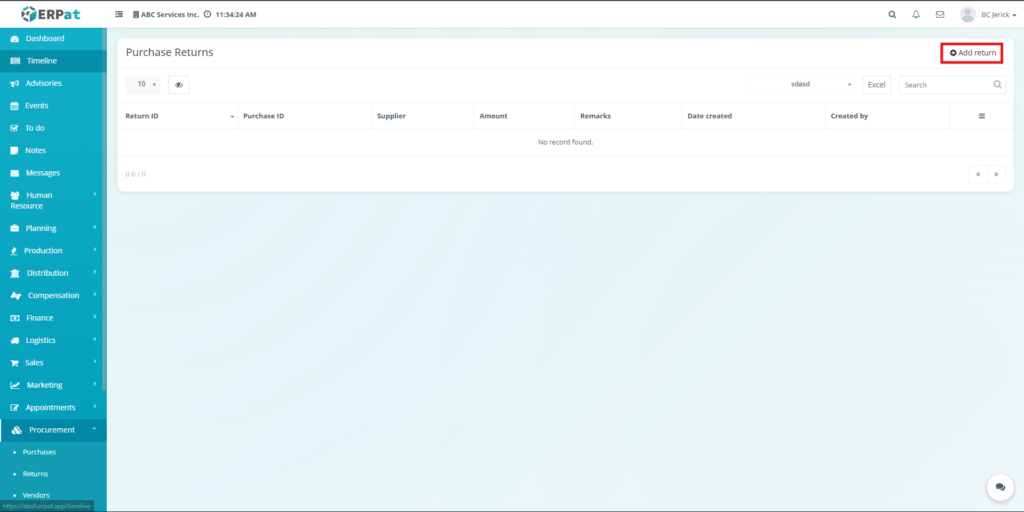This screenshot has height=512, width=1024.
Task: Export the table with Excel button
Action: point(876,85)
